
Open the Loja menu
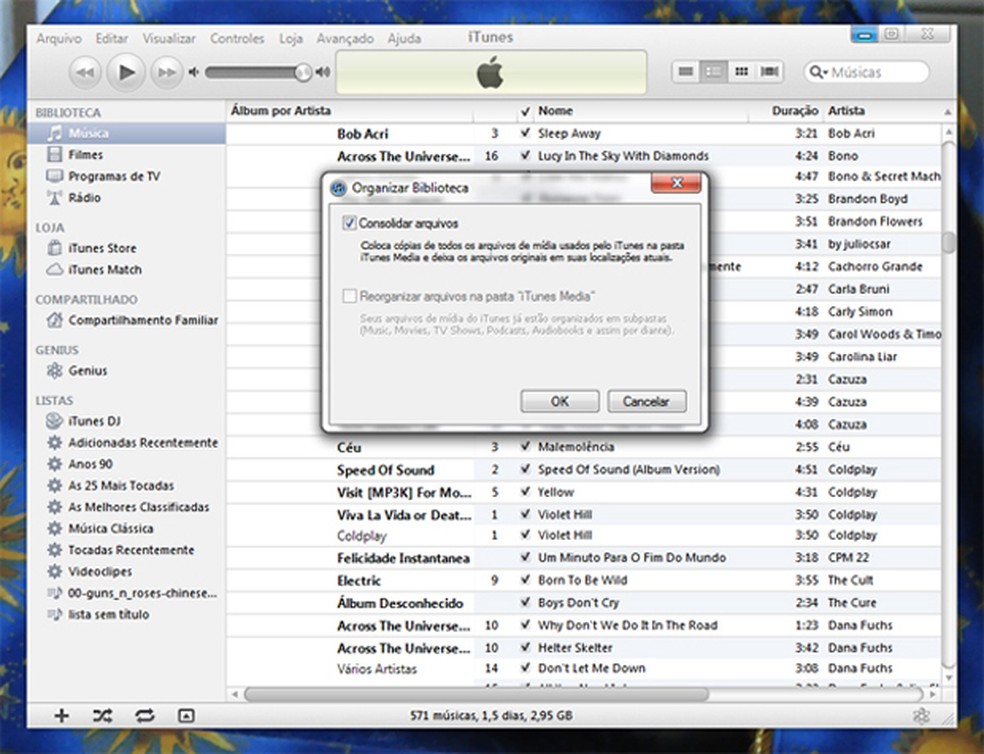click(291, 38)
